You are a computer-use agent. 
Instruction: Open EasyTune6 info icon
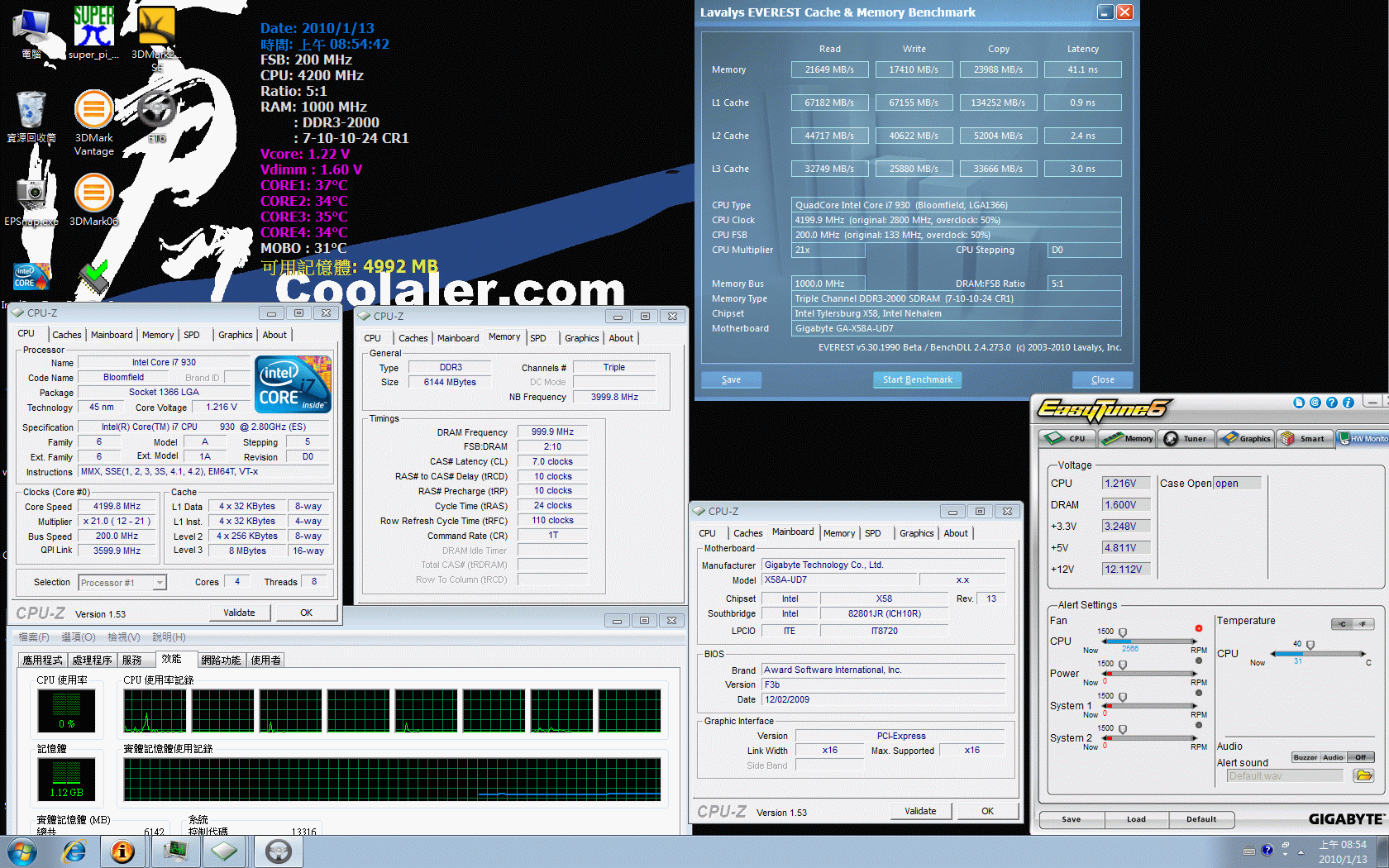pyautogui.click(x=1348, y=403)
